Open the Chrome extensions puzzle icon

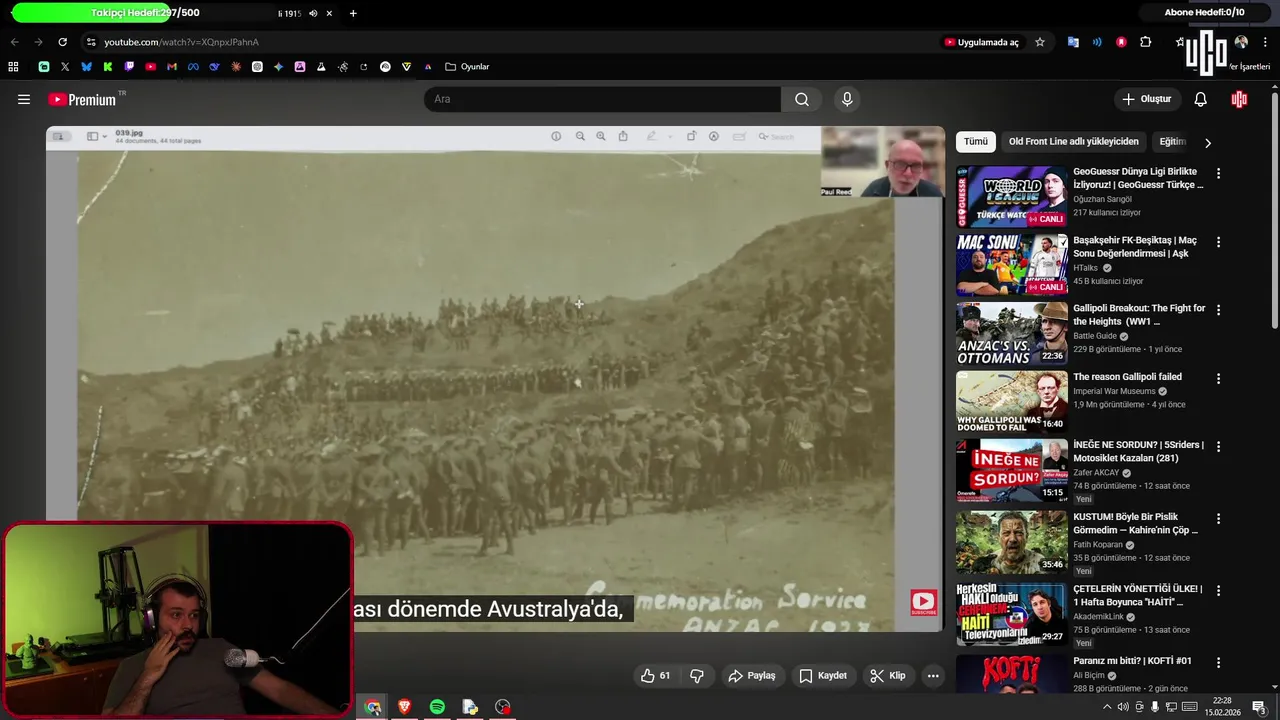pyautogui.click(x=1146, y=42)
